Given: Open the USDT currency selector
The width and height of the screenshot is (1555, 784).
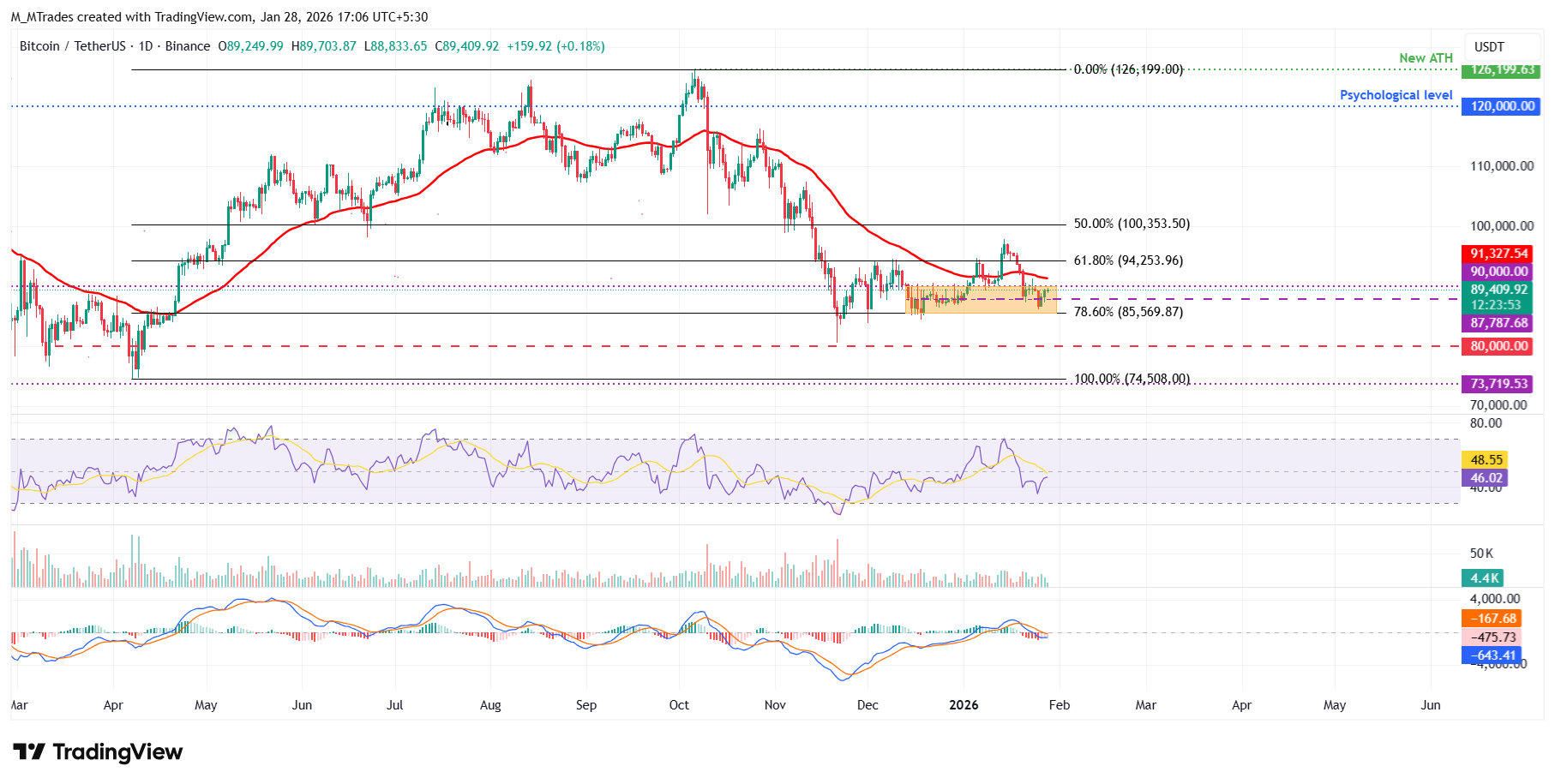Looking at the screenshot, I should (1489, 47).
